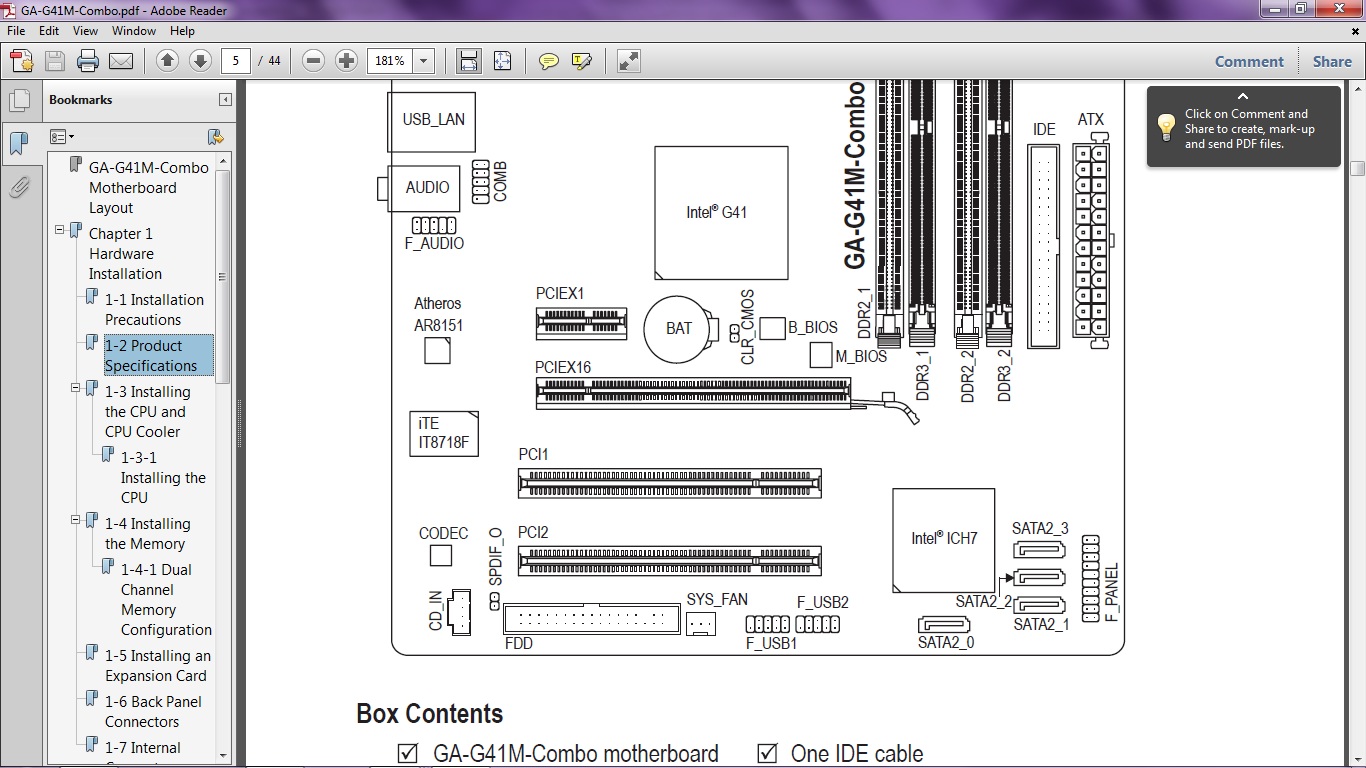1366x768 pixels.
Task: Switch to read mode view icon
Action: point(628,61)
